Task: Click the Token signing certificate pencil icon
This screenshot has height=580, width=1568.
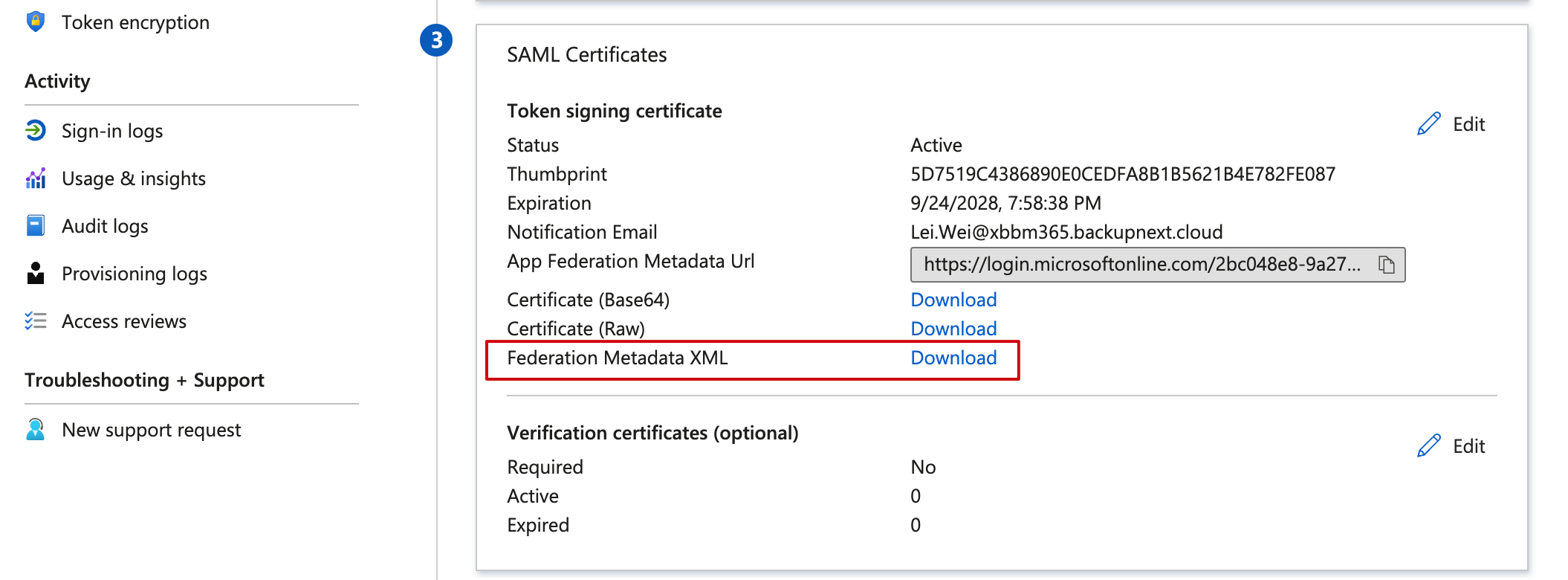Action: tap(1428, 124)
